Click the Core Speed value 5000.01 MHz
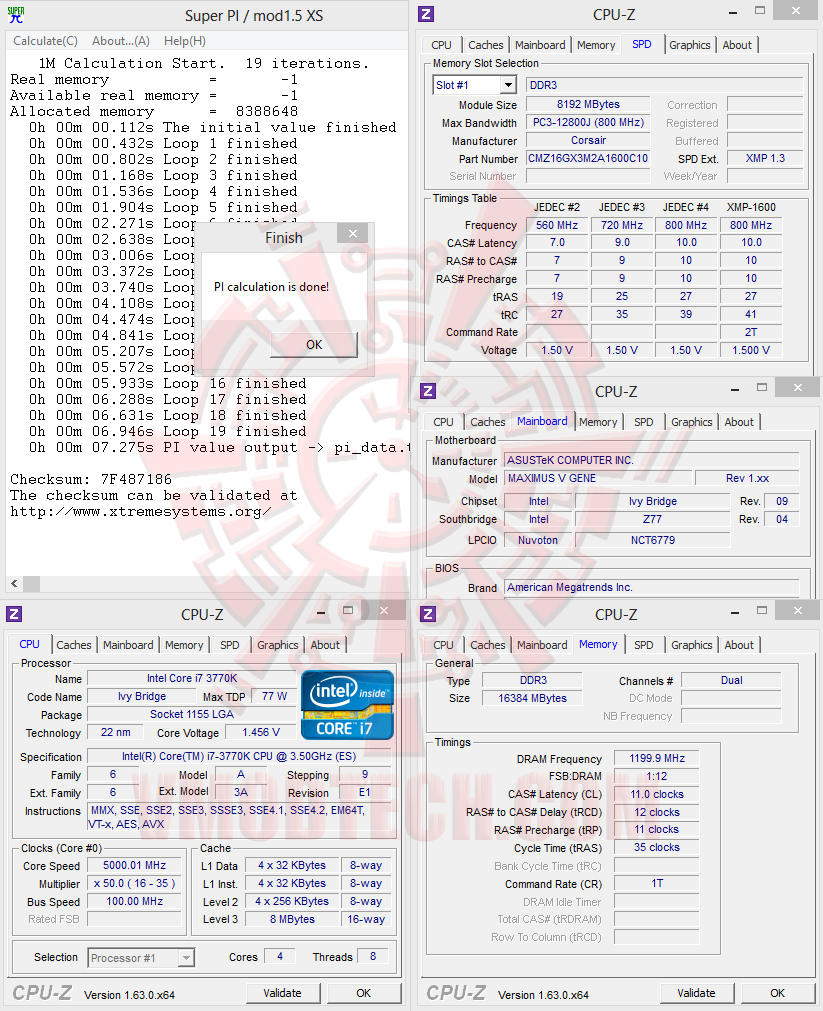The image size is (823, 1011). pos(135,865)
